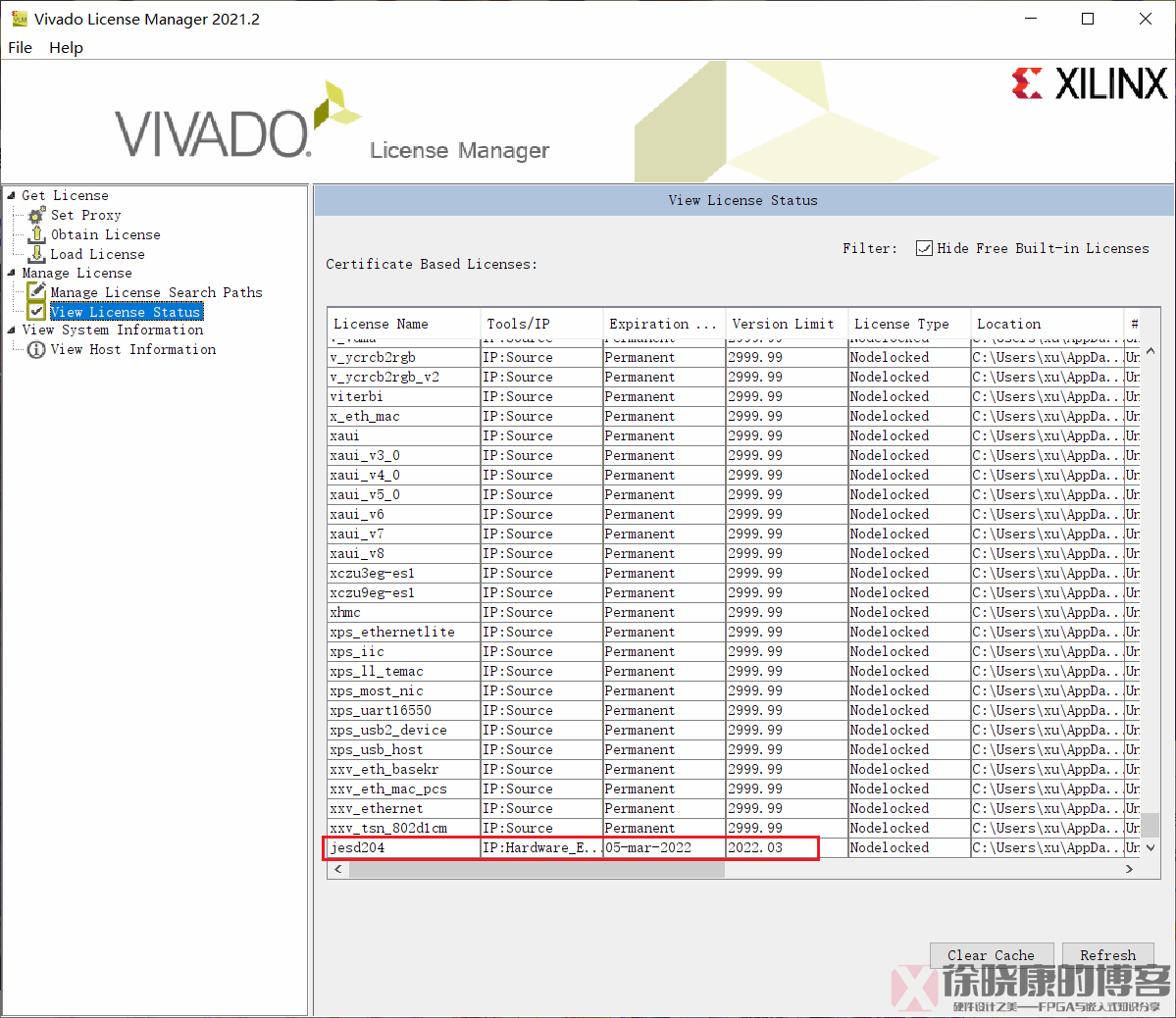Image resolution: width=1176 pixels, height=1018 pixels.
Task: Click the Load License download icon
Action: tap(36, 254)
